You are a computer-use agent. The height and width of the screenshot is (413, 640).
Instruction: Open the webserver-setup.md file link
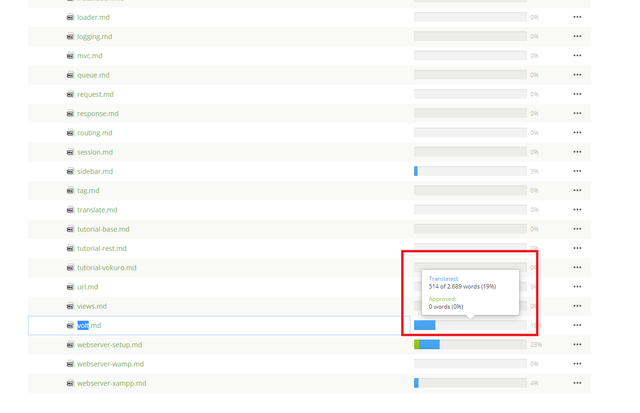pos(109,344)
